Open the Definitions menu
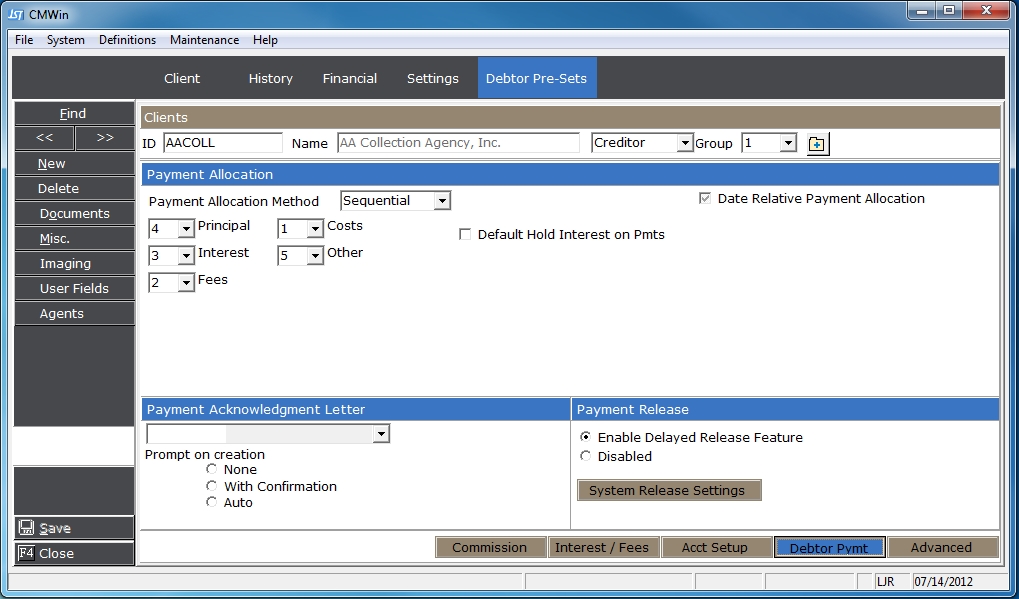The image size is (1019, 599). [x=127, y=40]
